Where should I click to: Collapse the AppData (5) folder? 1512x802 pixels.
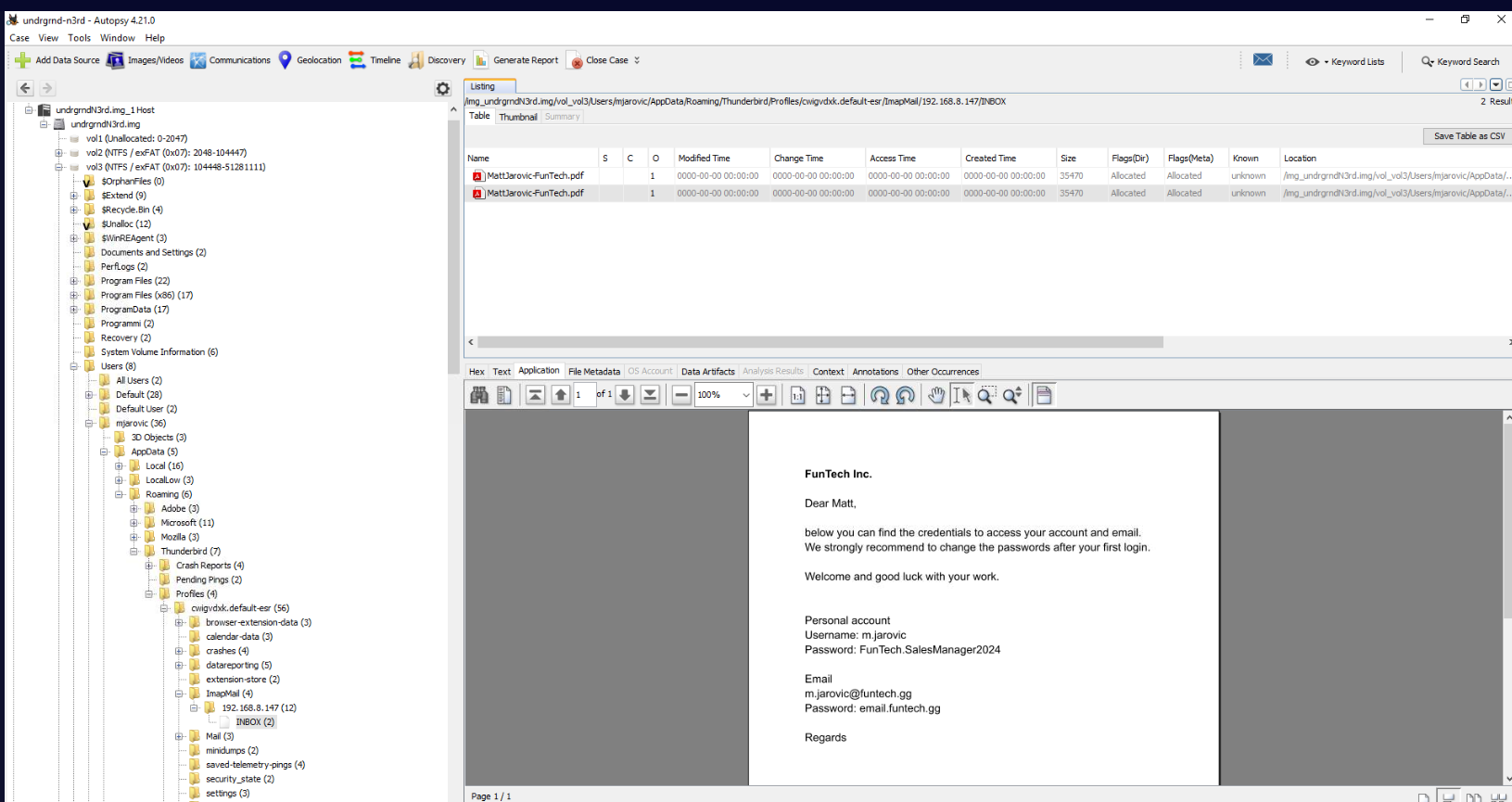point(104,452)
